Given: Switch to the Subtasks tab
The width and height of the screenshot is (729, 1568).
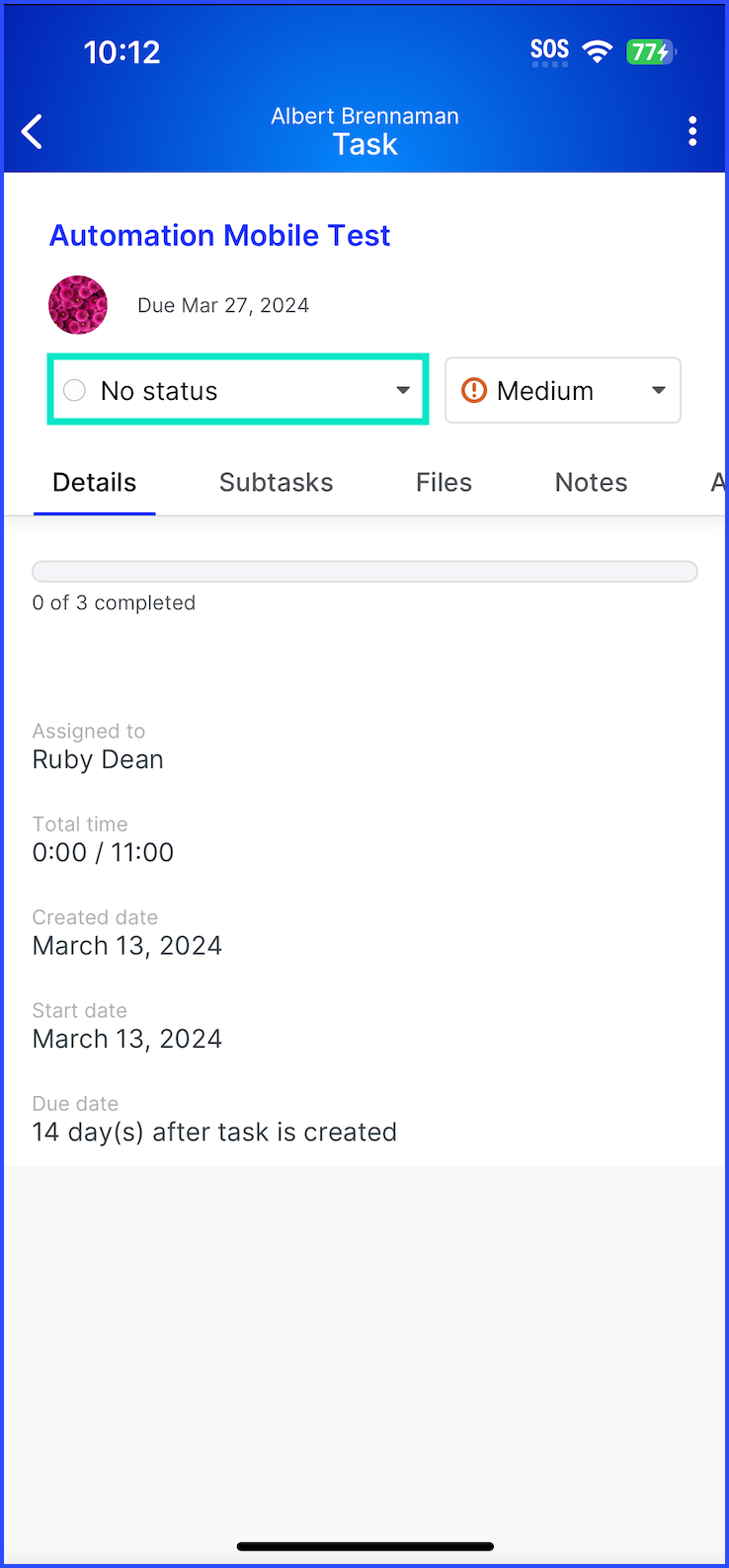Looking at the screenshot, I should click(277, 482).
